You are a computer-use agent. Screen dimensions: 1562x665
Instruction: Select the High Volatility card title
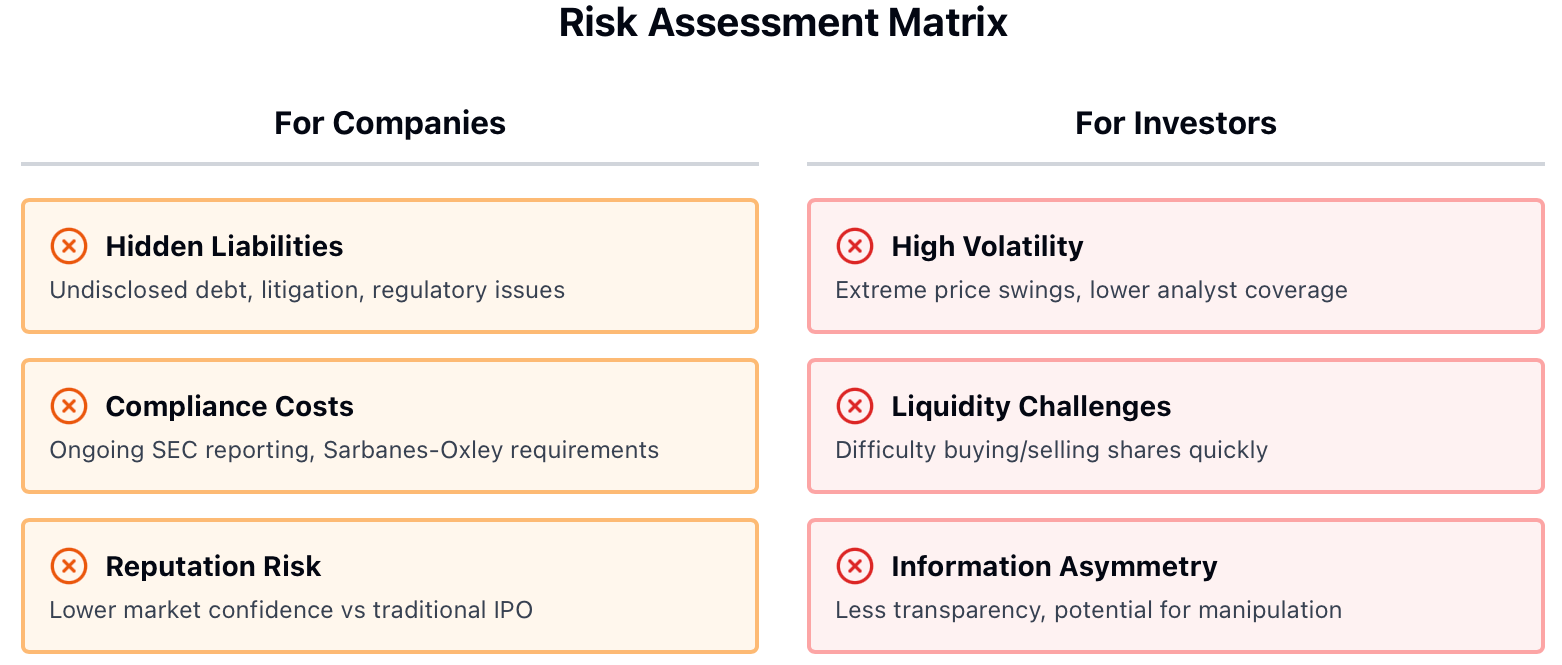click(987, 246)
